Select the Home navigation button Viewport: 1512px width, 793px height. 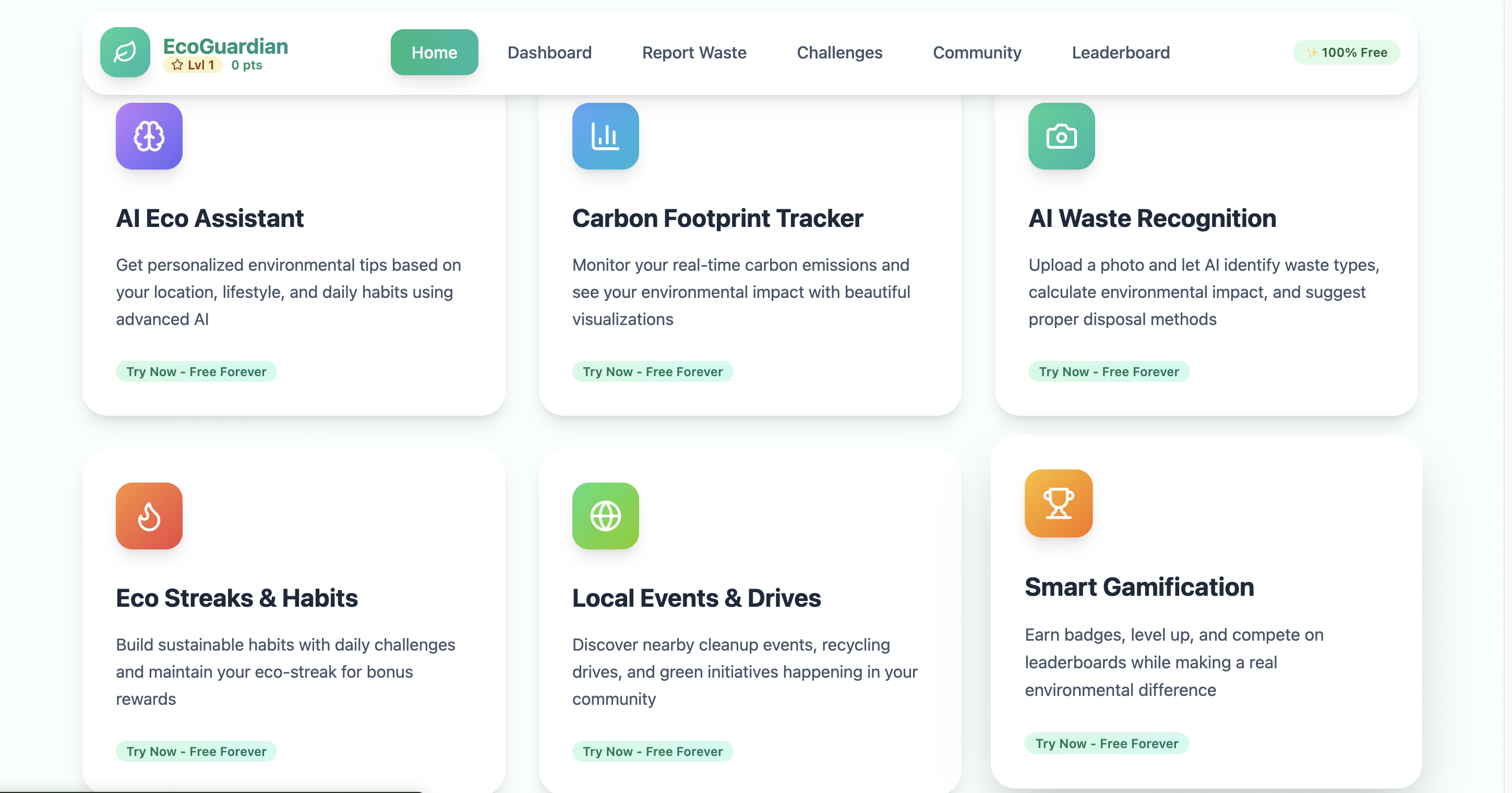(434, 53)
